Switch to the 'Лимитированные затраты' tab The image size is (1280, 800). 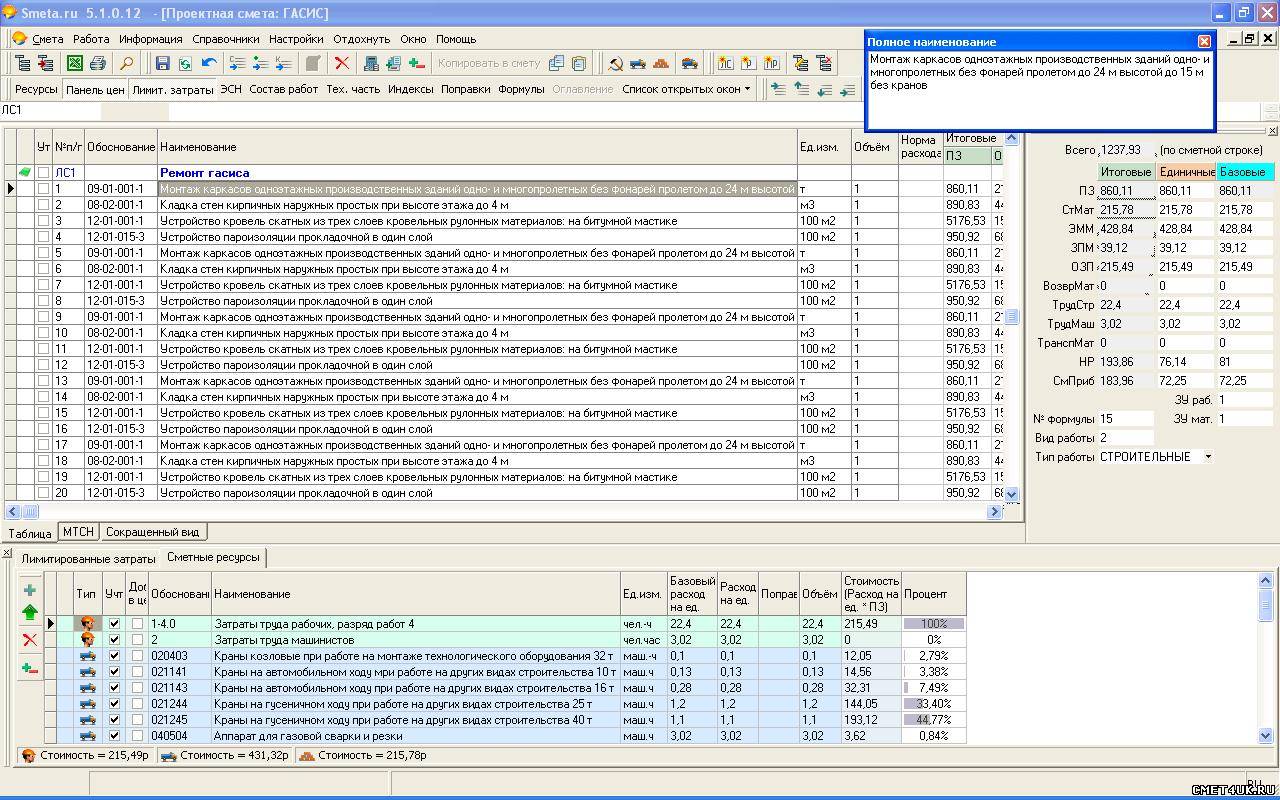[x=88, y=559]
